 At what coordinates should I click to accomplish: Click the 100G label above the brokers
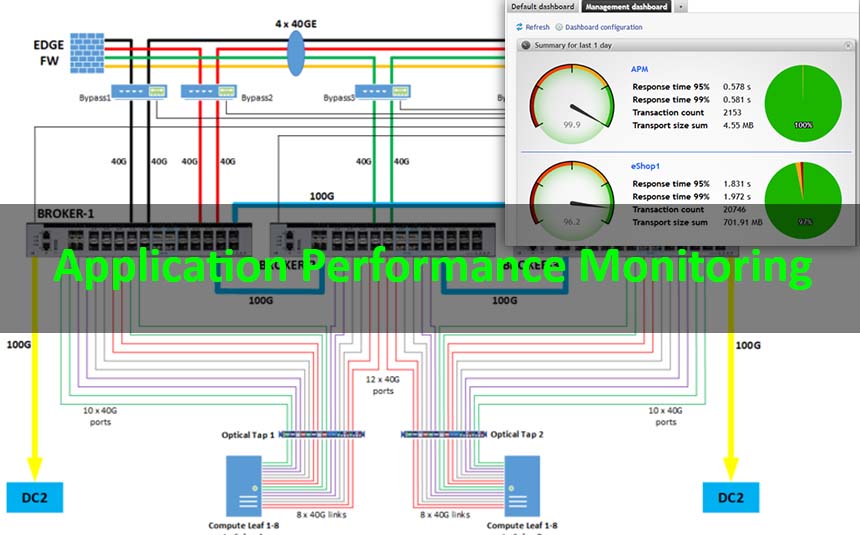[321, 196]
